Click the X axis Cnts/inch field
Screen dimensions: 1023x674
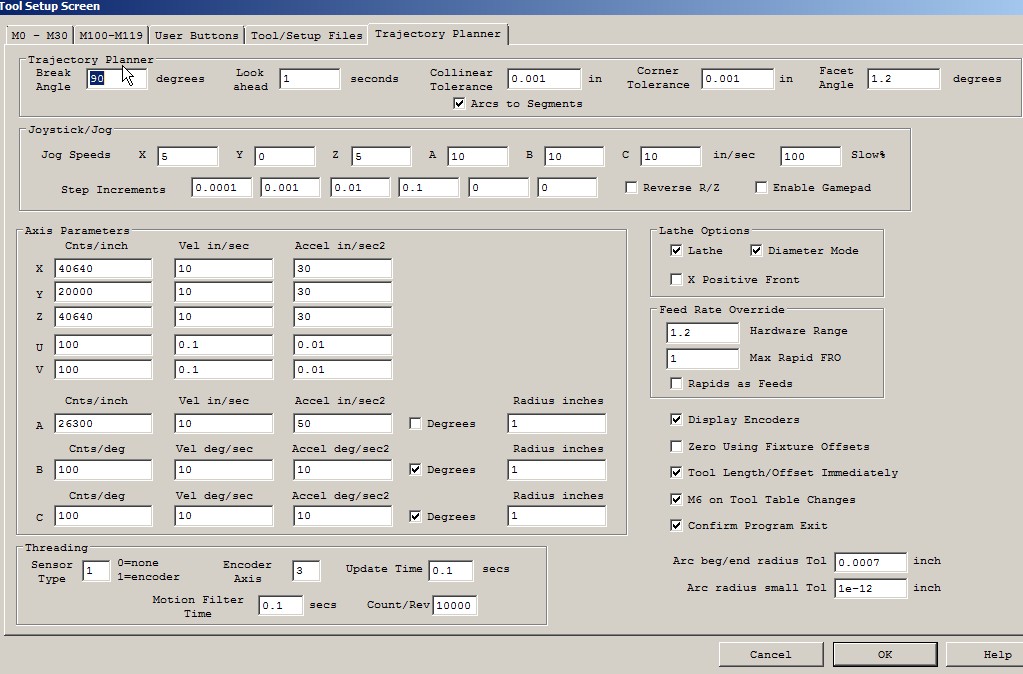(103, 269)
